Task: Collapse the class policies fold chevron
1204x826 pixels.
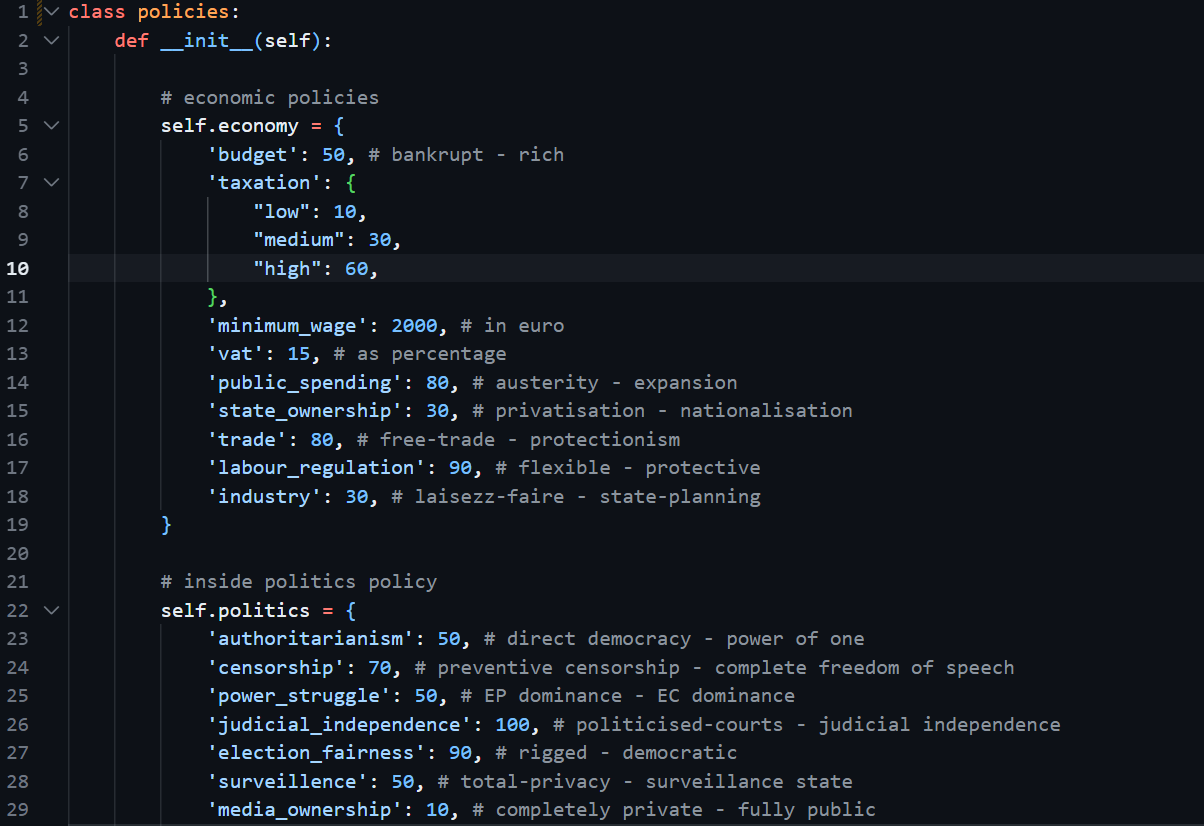Action: pos(52,13)
